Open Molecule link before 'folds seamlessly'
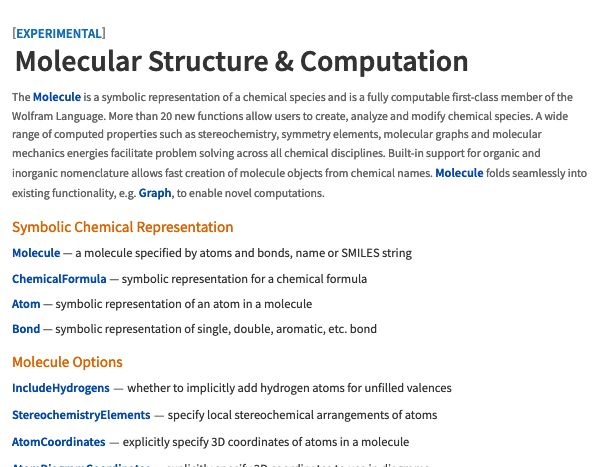Screen dimensions: 600x467 click(459, 173)
